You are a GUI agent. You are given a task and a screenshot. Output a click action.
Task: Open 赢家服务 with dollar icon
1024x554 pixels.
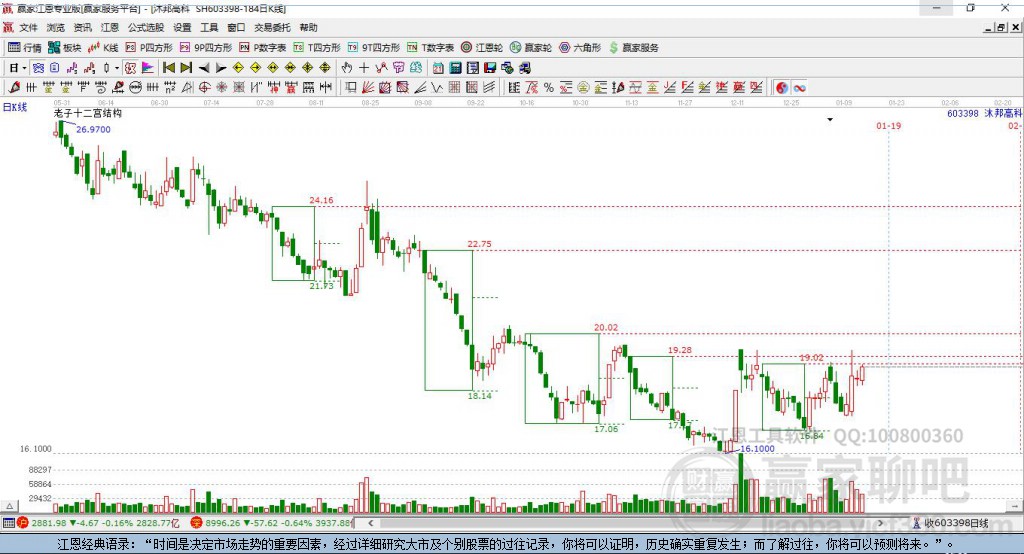tap(633, 48)
